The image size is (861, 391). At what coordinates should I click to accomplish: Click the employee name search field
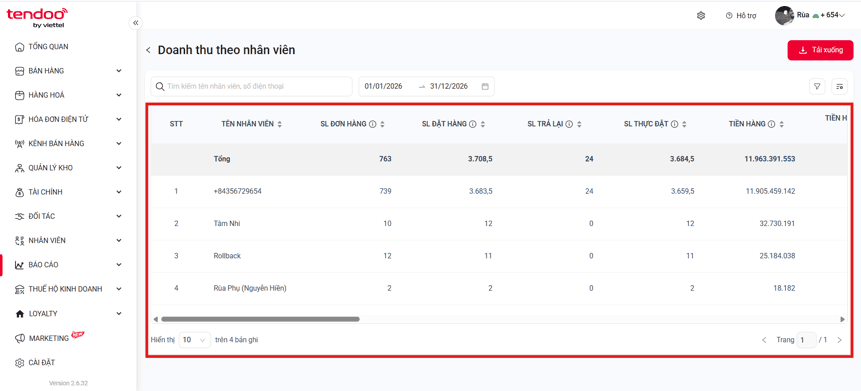(251, 86)
